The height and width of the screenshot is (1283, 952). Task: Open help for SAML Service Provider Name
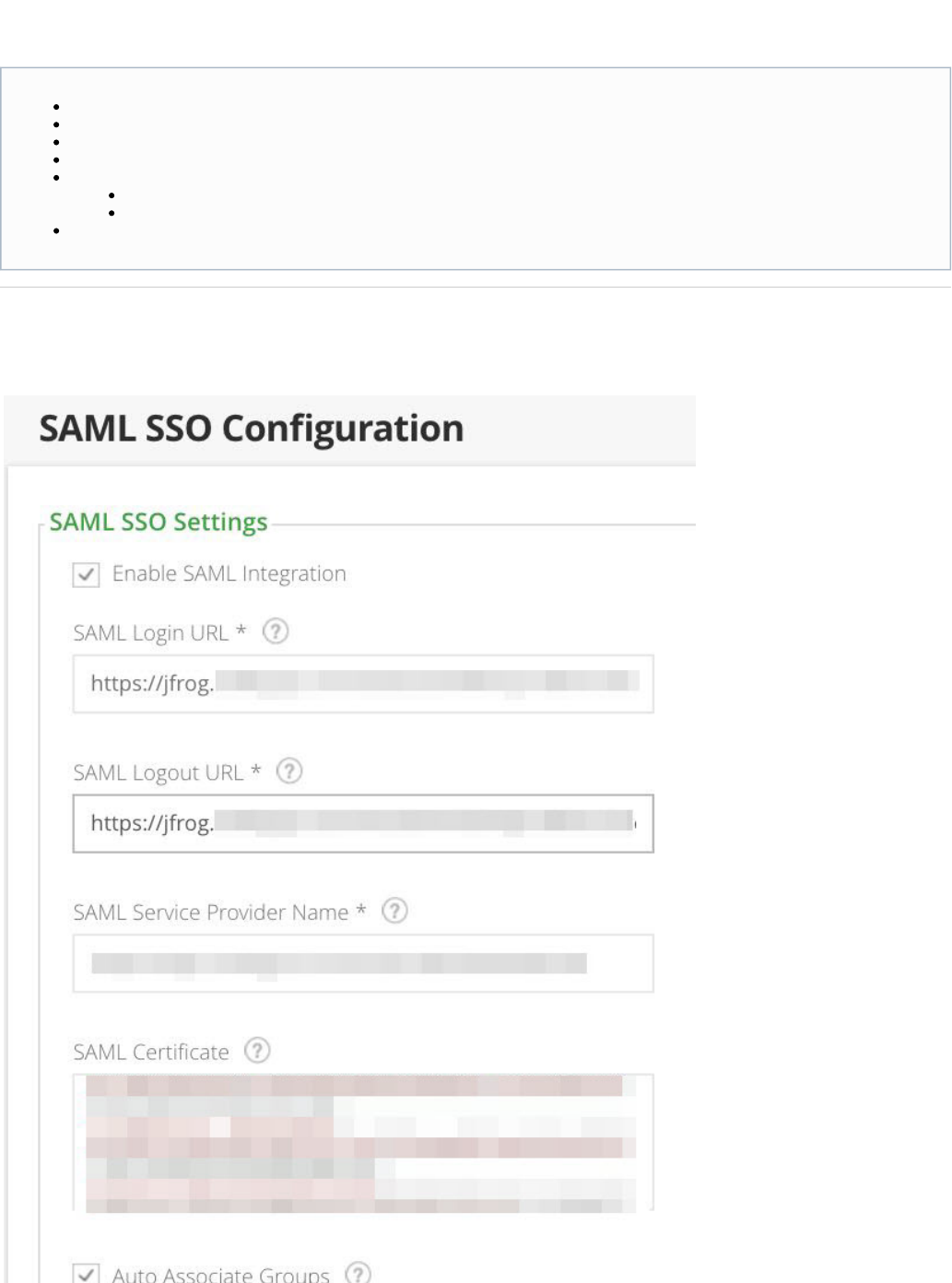tap(394, 911)
